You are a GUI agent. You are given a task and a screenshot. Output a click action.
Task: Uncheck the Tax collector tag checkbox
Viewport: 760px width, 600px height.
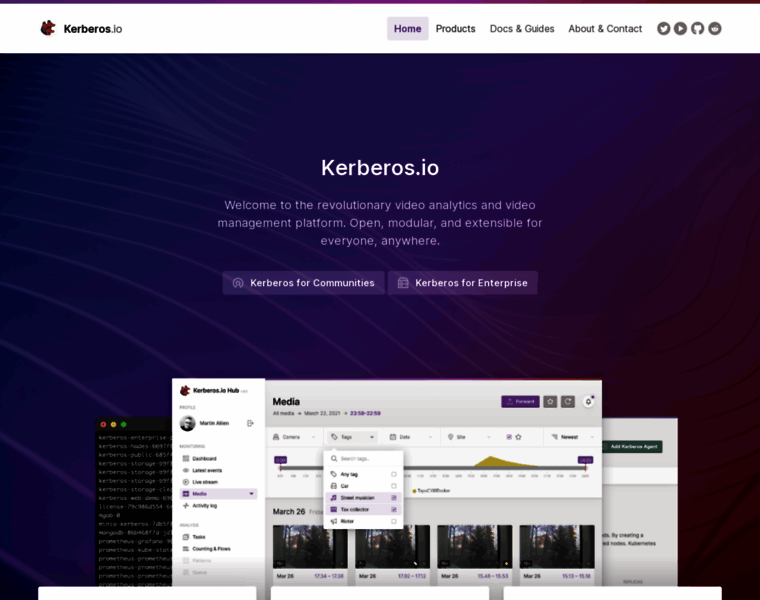394,509
